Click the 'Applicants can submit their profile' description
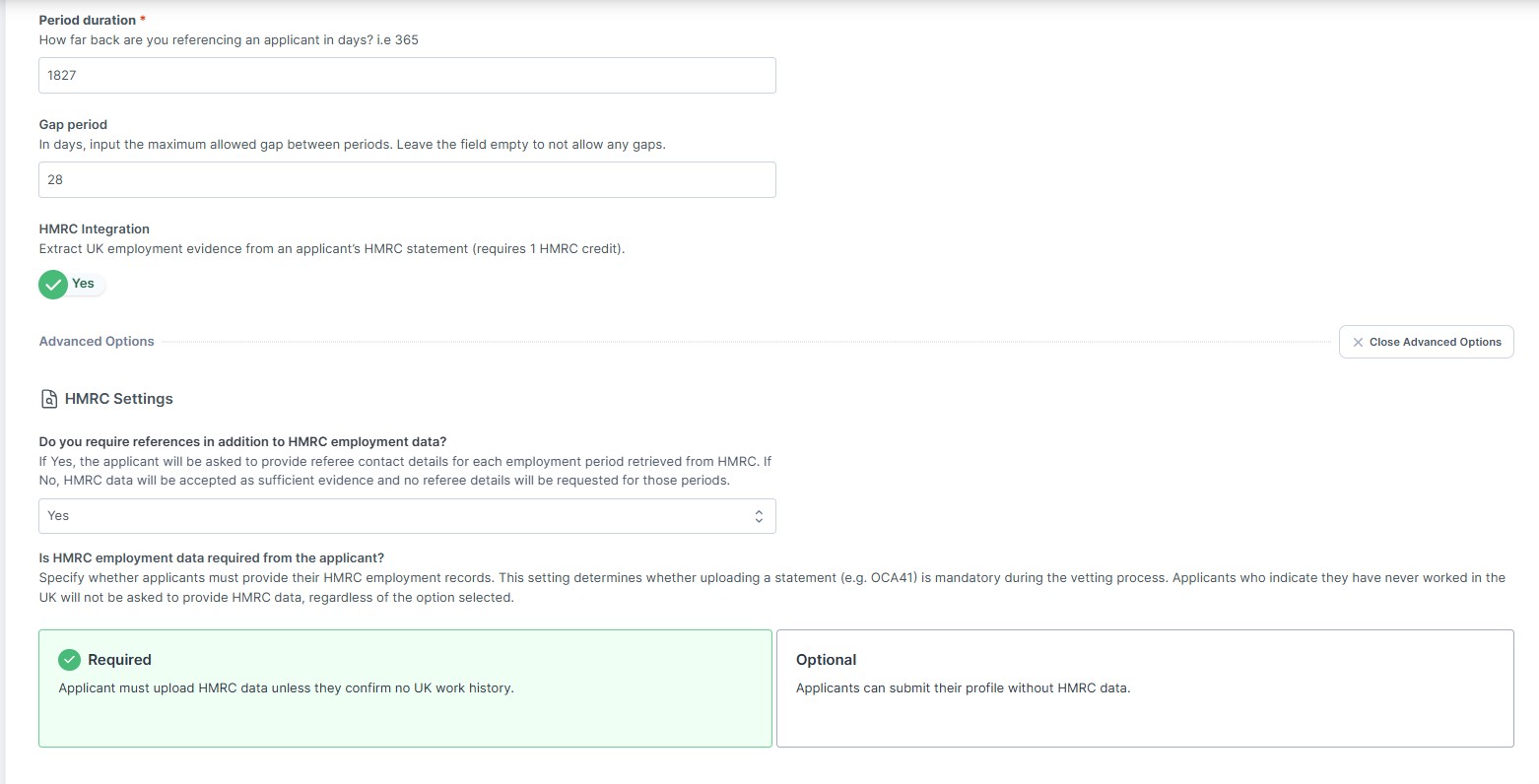Viewport: 1539px width, 784px height. [963, 688]
